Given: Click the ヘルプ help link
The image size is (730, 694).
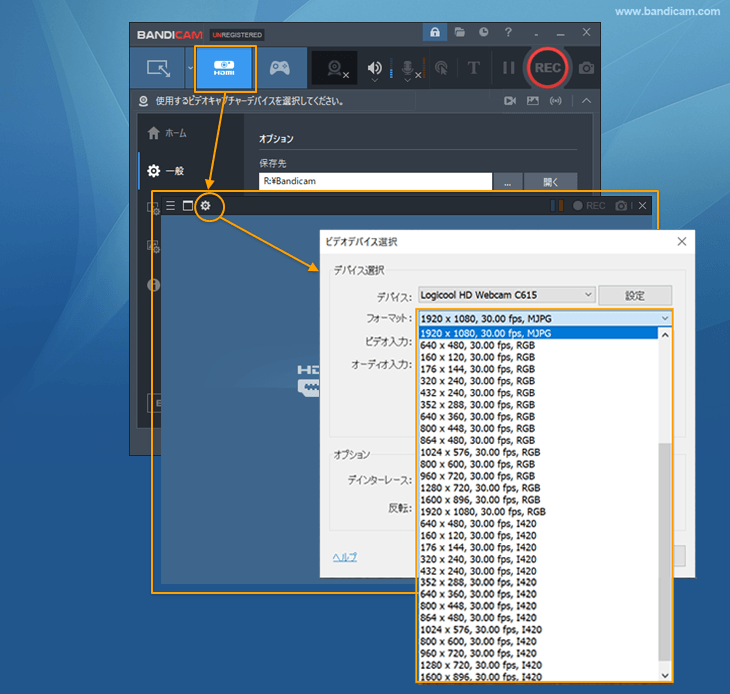Looking at the screenshot, I should [x=345, y=557].
